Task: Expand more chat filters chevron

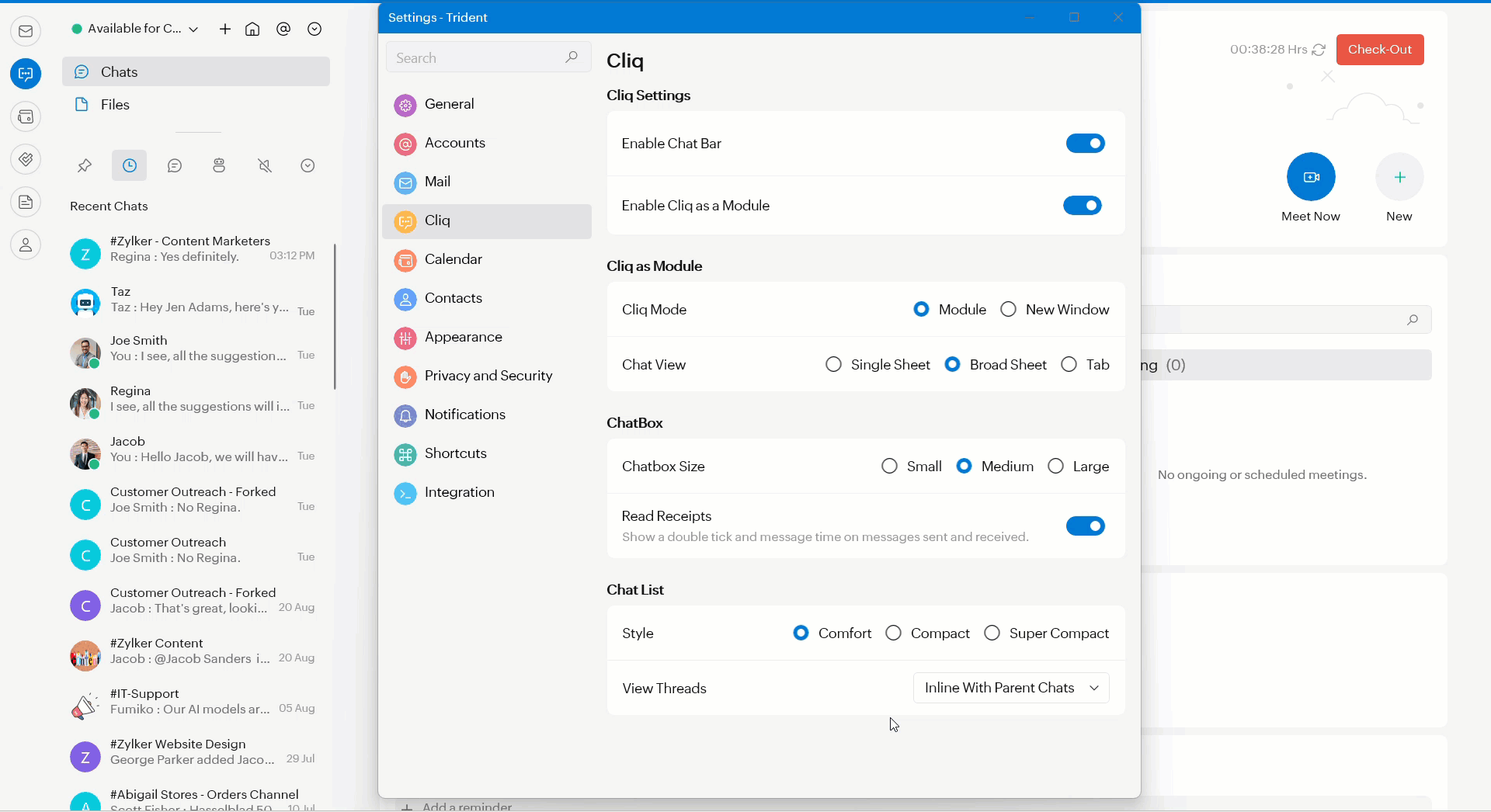Action: point(308,165)
